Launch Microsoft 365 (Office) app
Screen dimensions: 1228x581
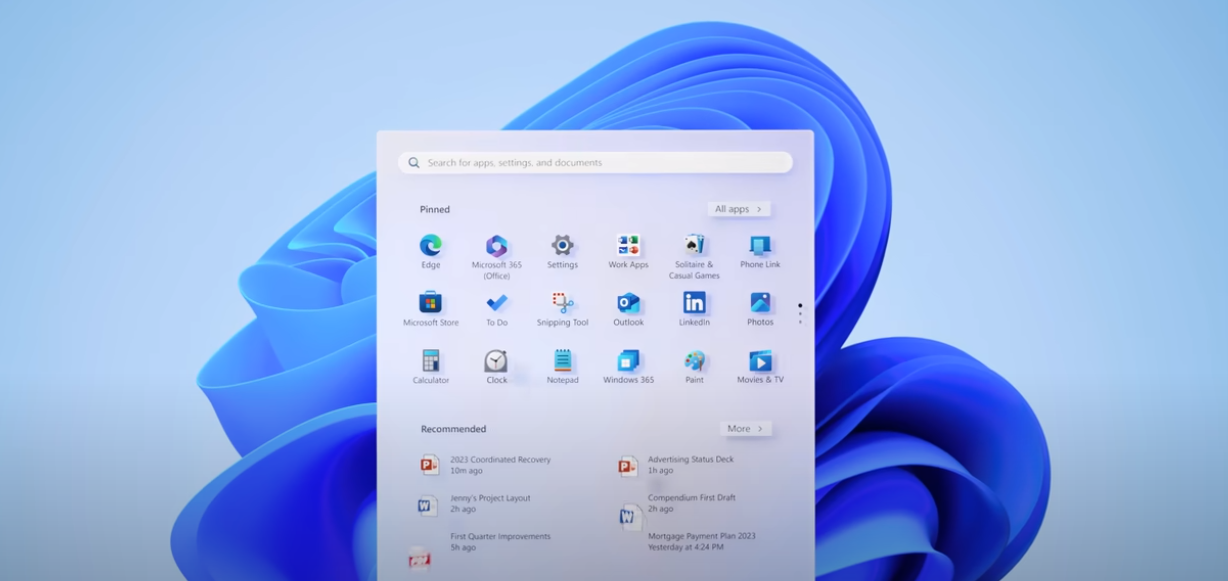(x=496, y=246)
